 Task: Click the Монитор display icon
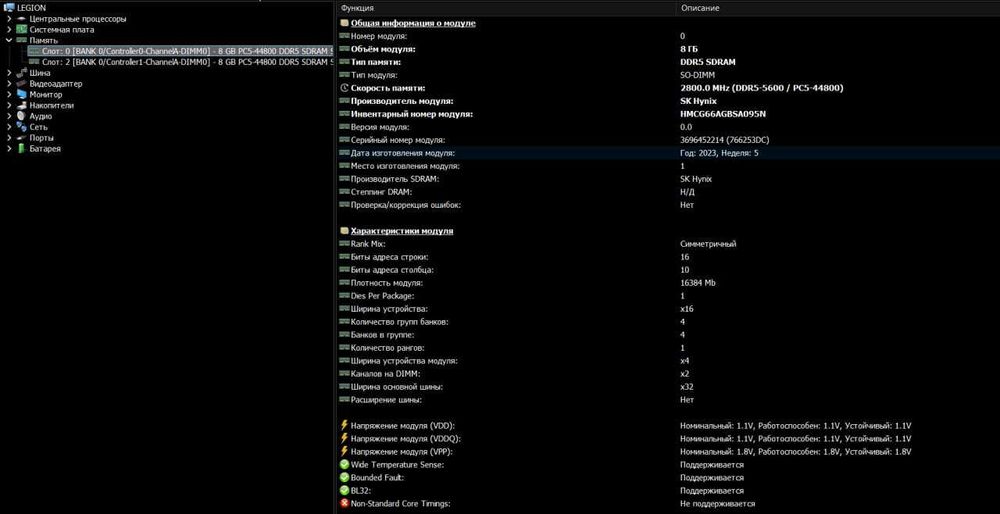pos(21,94)
